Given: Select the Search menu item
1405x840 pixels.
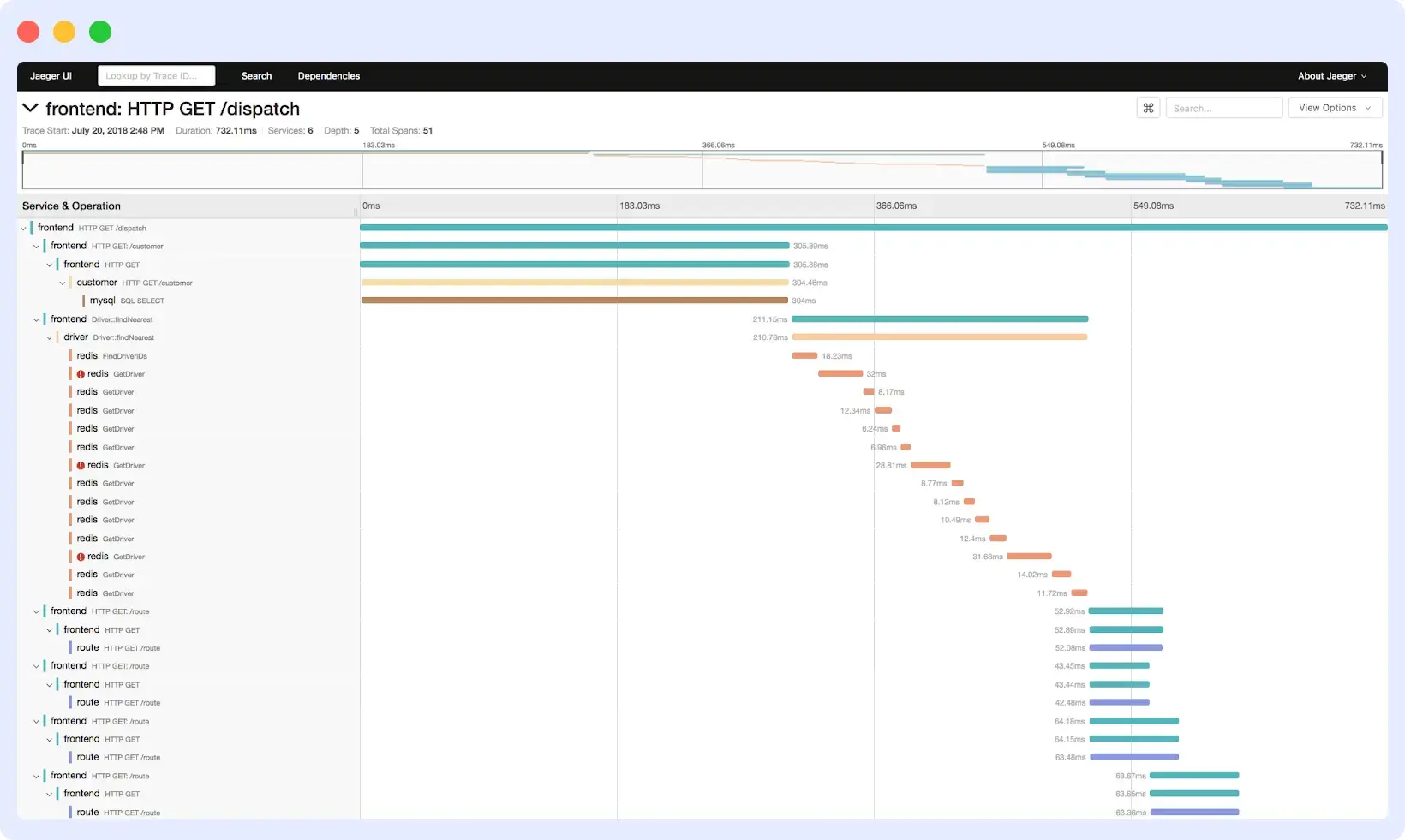Looking at the screenshot, I should [256, 75].
